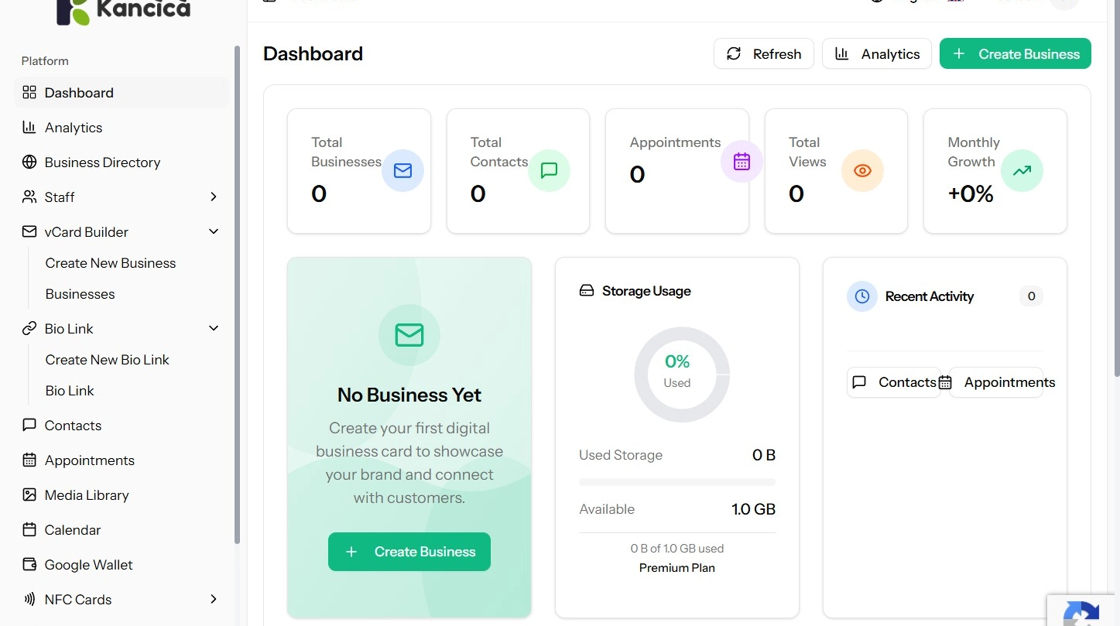The width and height of the screenshot is (1120, 626).
Task: Expand the Staff submenu chevron
Action: (213, 197)
